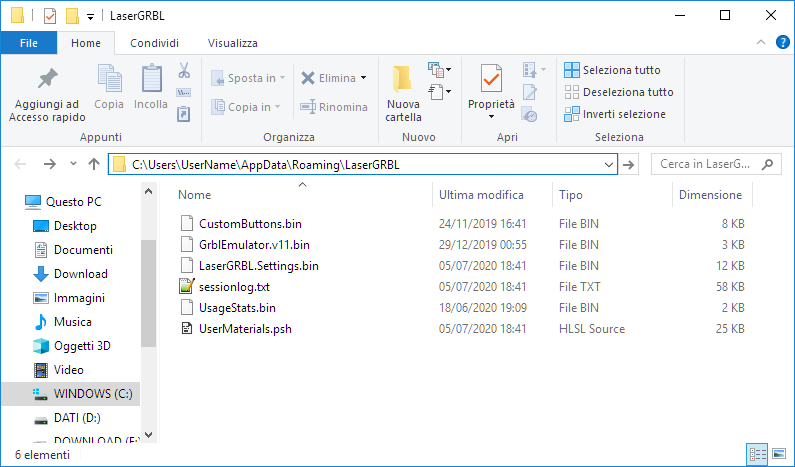The height and width of the screenshot is (467, 795).
Task: Click Deseleziona tutto
Action: click(619, 92)
